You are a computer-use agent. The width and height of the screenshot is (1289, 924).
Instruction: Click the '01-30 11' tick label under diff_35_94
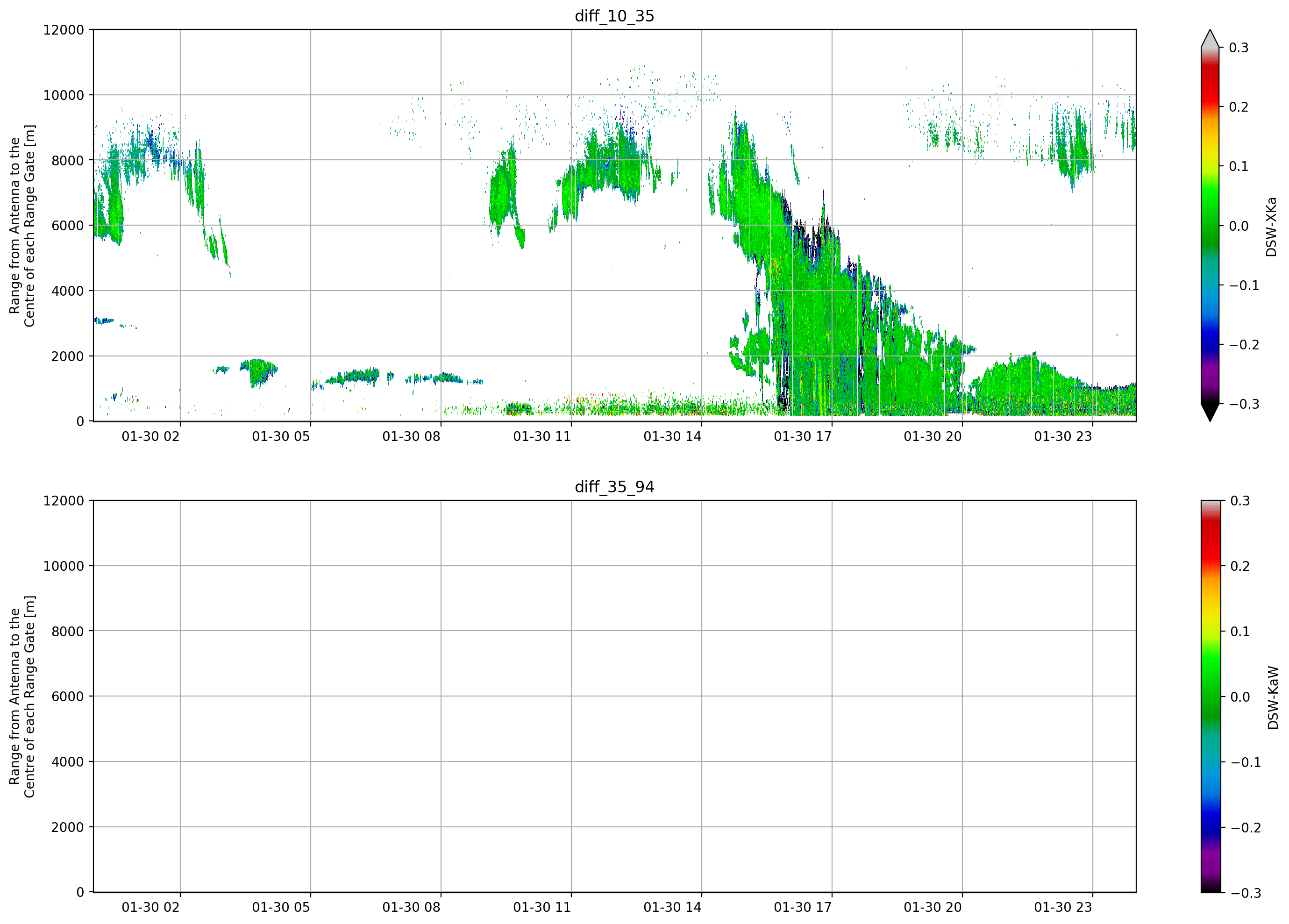[541, 908]
